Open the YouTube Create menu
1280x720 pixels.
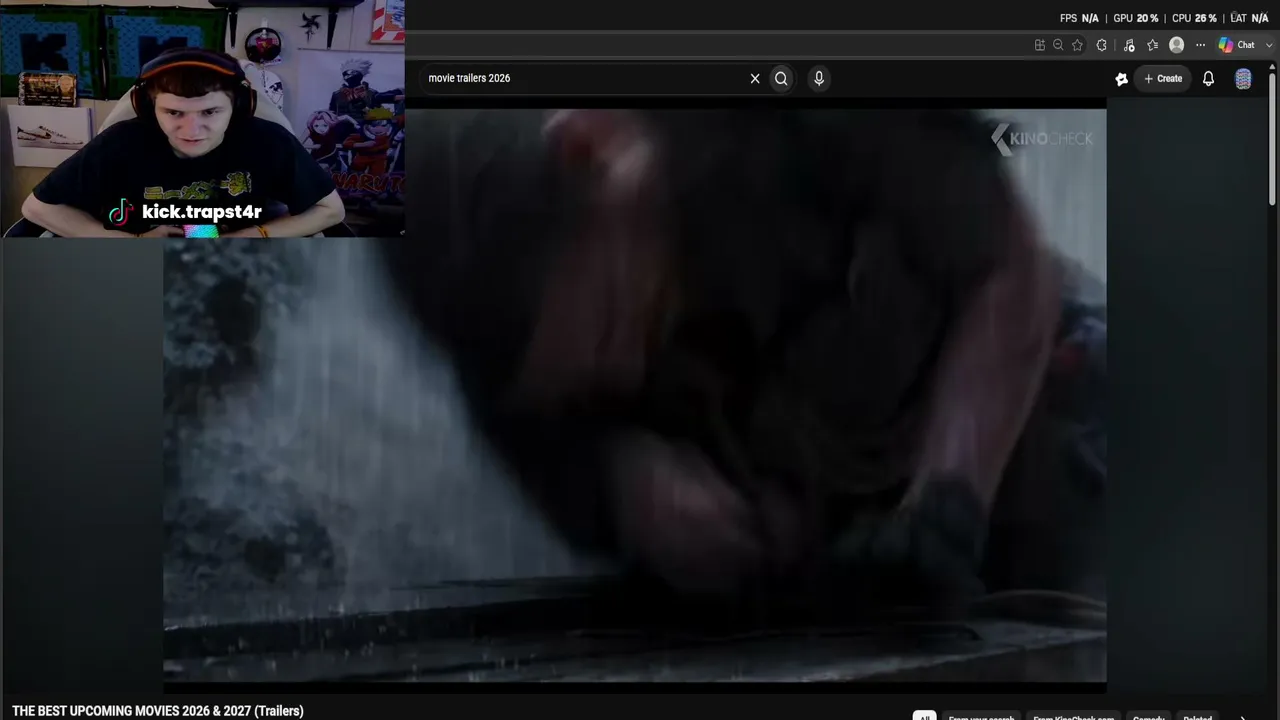click(1163, 78)
